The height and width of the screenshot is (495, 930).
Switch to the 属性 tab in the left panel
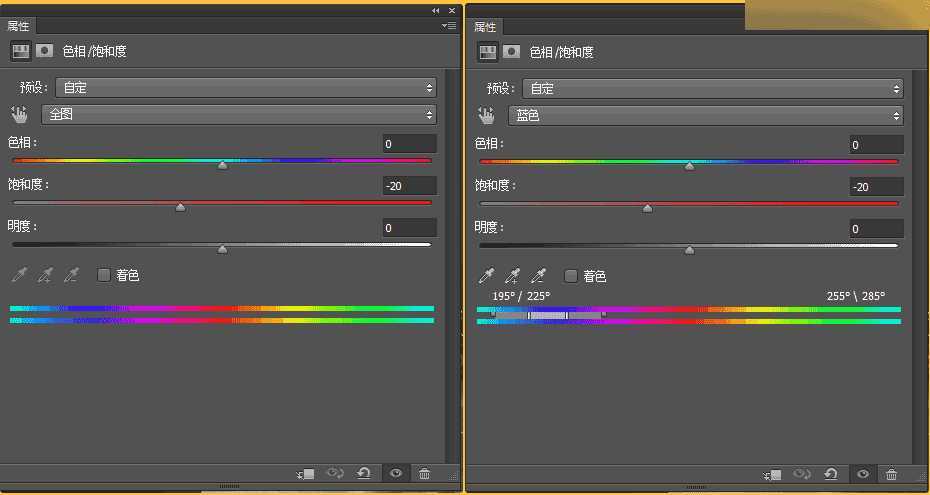point(19,26)
